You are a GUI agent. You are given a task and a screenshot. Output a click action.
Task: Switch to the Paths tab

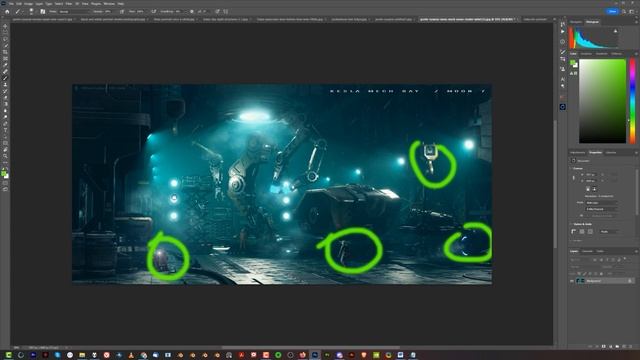[x=600, y=251]
